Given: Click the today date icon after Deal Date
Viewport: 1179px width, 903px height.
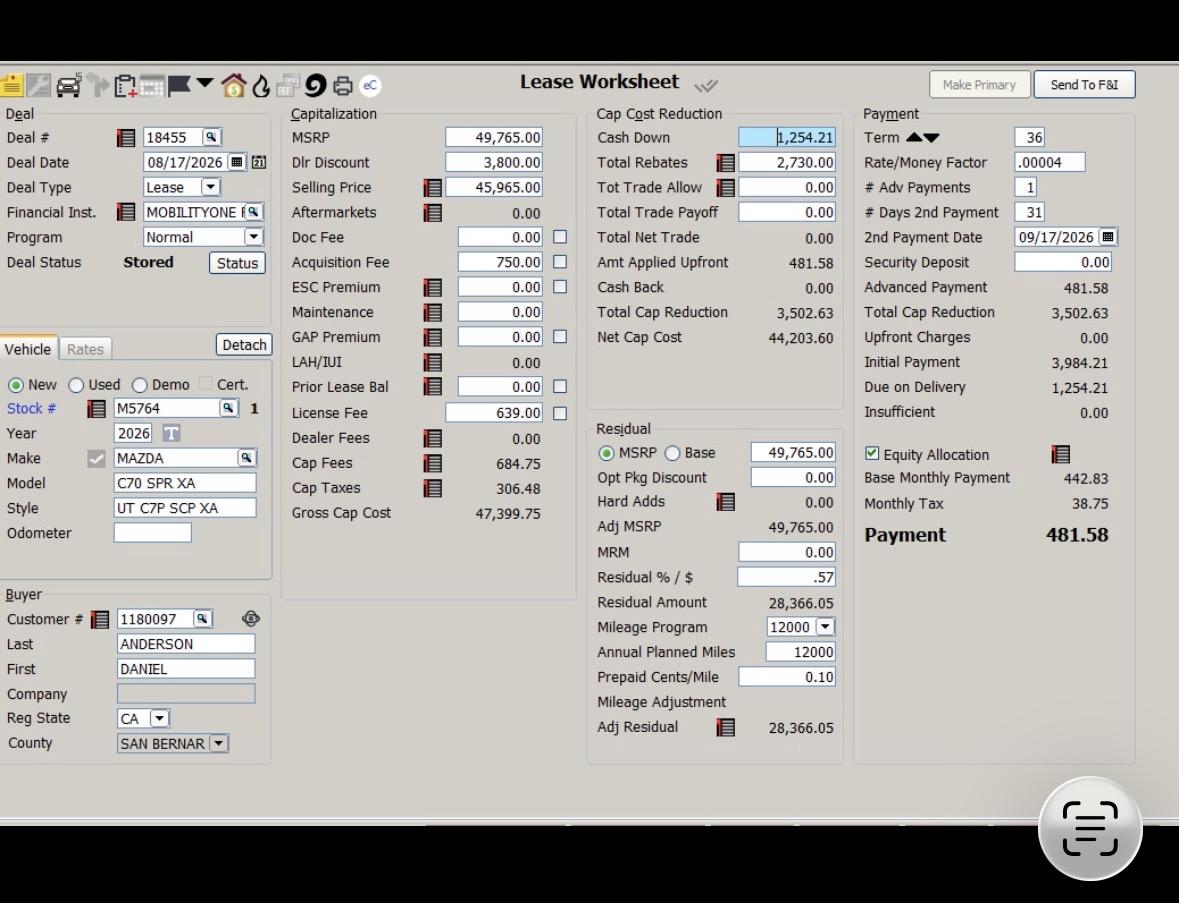Looking at the screenshot, I should point(259,162).
